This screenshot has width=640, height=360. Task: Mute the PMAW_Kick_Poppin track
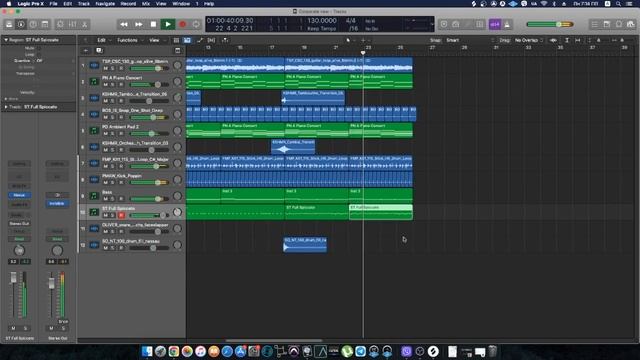pyautogui.click(x=105, y=182)
